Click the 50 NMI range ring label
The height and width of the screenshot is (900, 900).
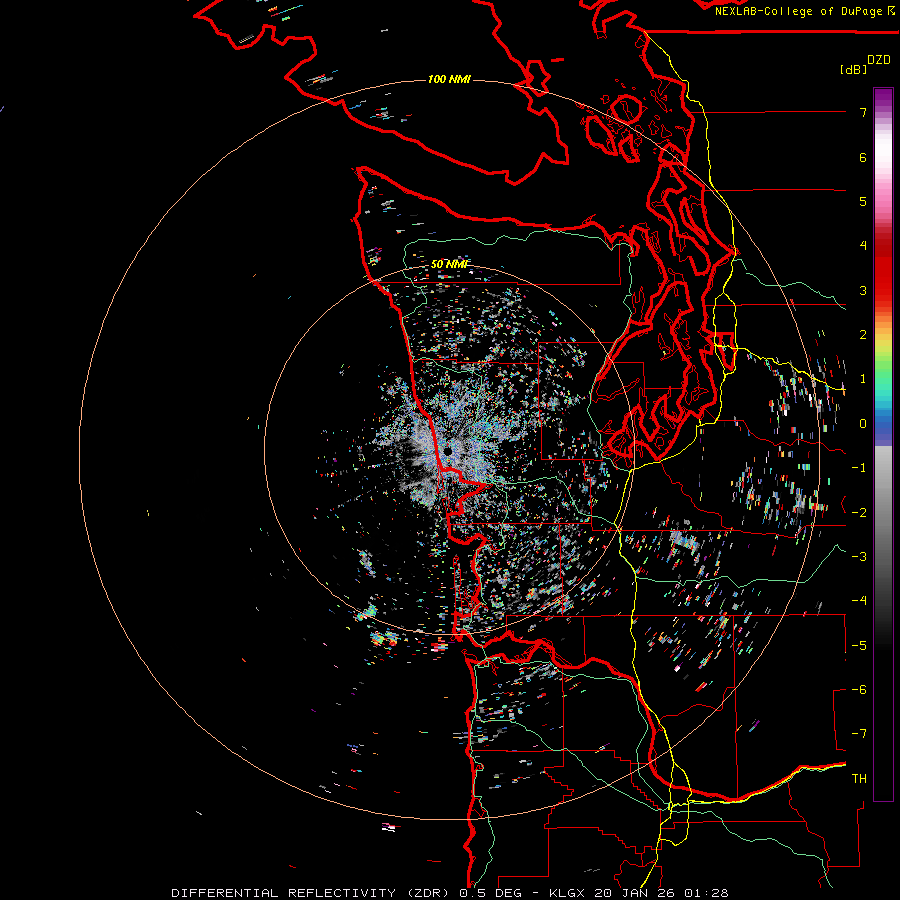[450, 264]
